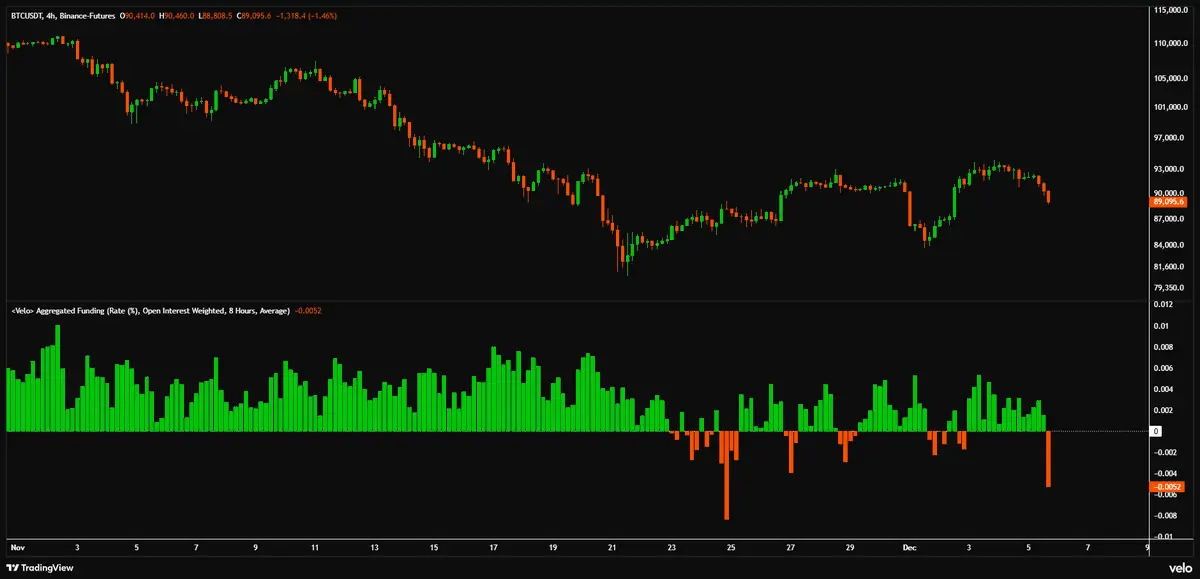1200x579 pixels.
Task: Click the 11 date label on time axis
Action: click(315, 548)
